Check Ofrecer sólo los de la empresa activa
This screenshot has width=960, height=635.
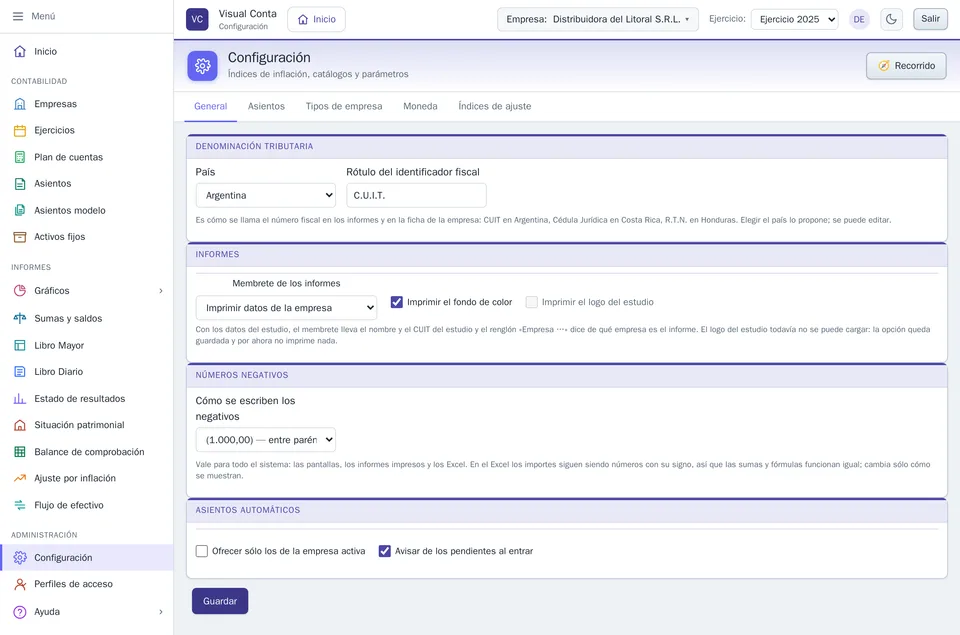(x=201, y=551)
